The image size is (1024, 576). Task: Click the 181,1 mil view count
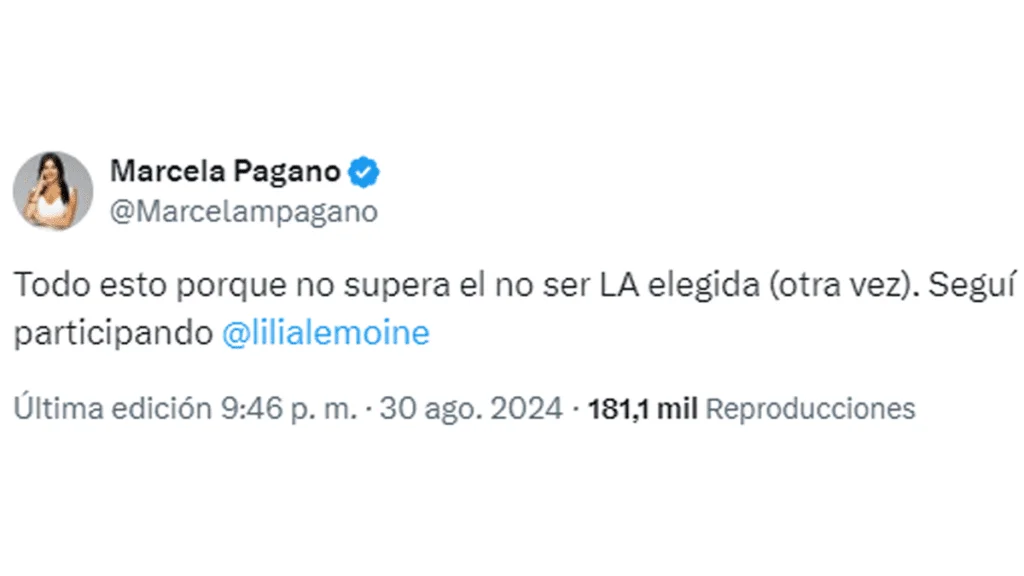coord(643,409)
